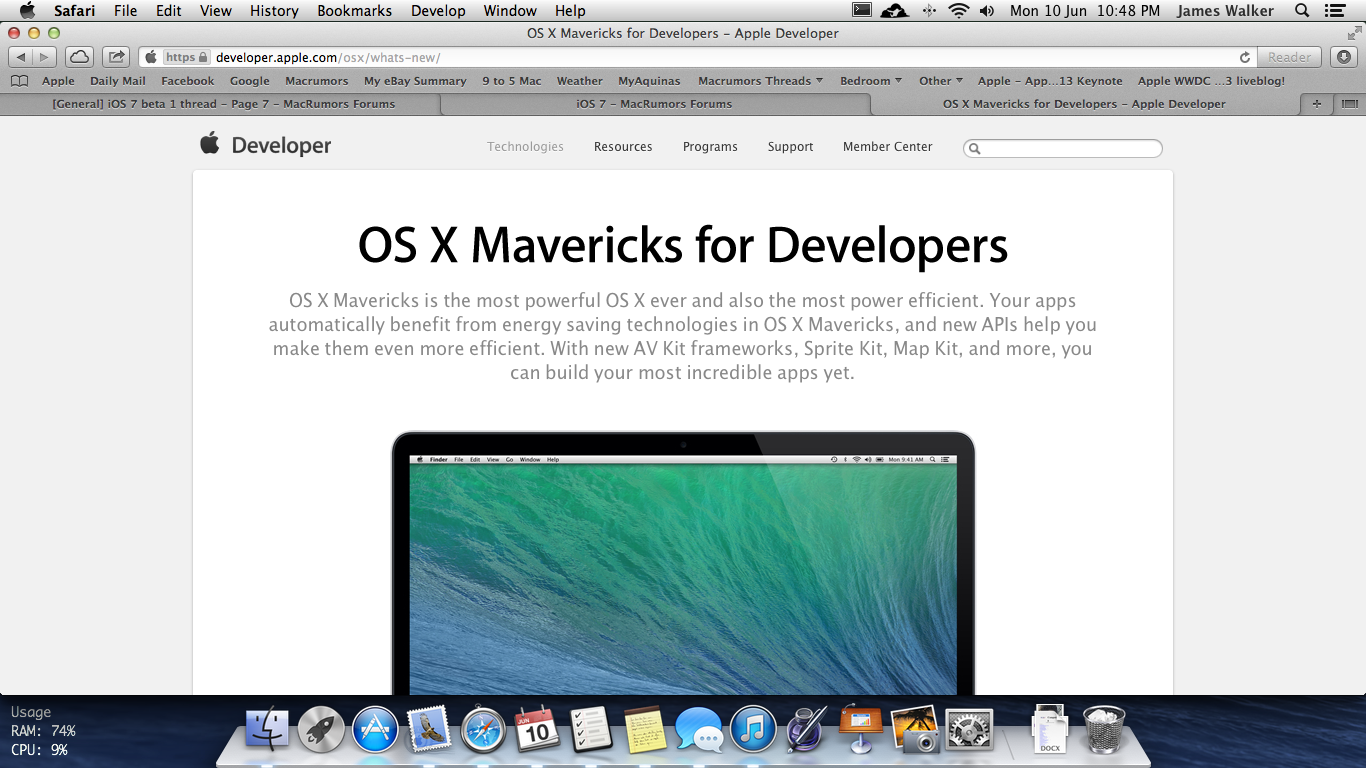This screenshot has height=768, width=1366.
Task: Click the Safari address bar URL field
Action: (697, 57)
